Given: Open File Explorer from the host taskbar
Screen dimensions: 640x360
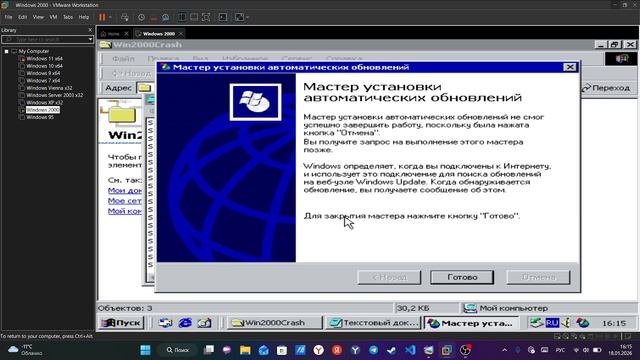Looking at the screenshot, I should tap(245, 350).
